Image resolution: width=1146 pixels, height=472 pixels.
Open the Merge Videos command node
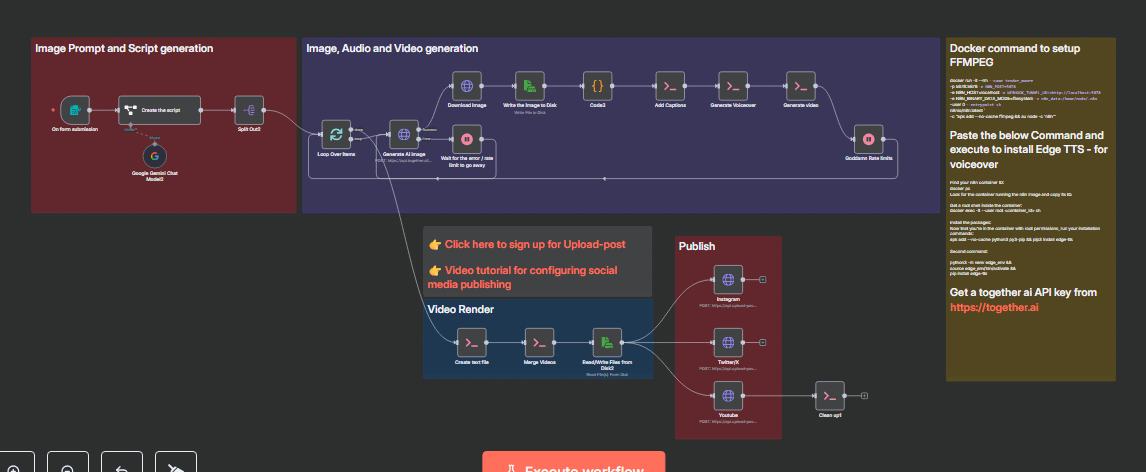[539, 343]
